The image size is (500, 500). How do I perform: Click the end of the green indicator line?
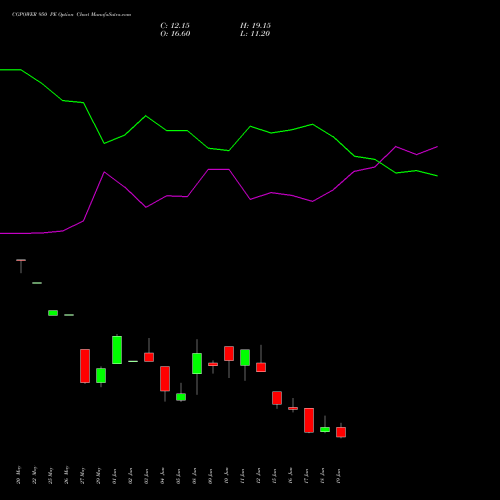[437, 176]
